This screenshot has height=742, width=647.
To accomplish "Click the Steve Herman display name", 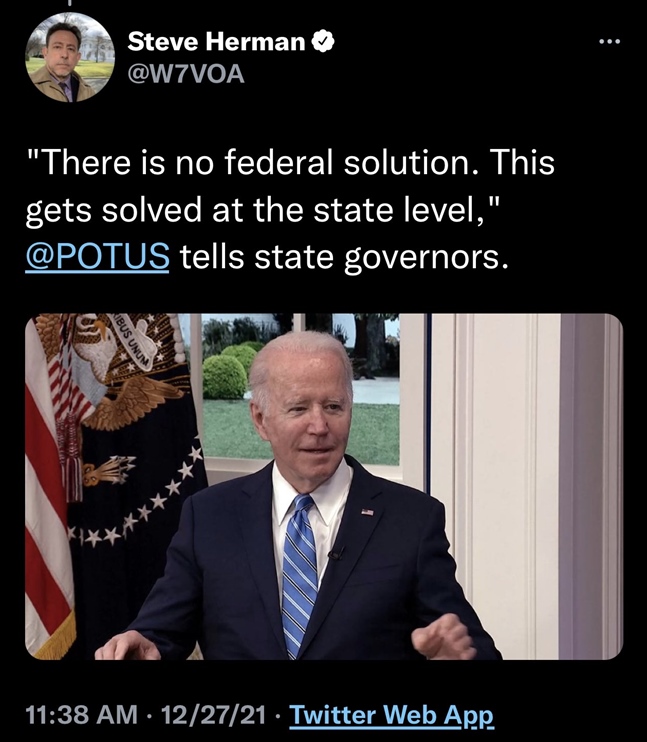I will point(216,42).
